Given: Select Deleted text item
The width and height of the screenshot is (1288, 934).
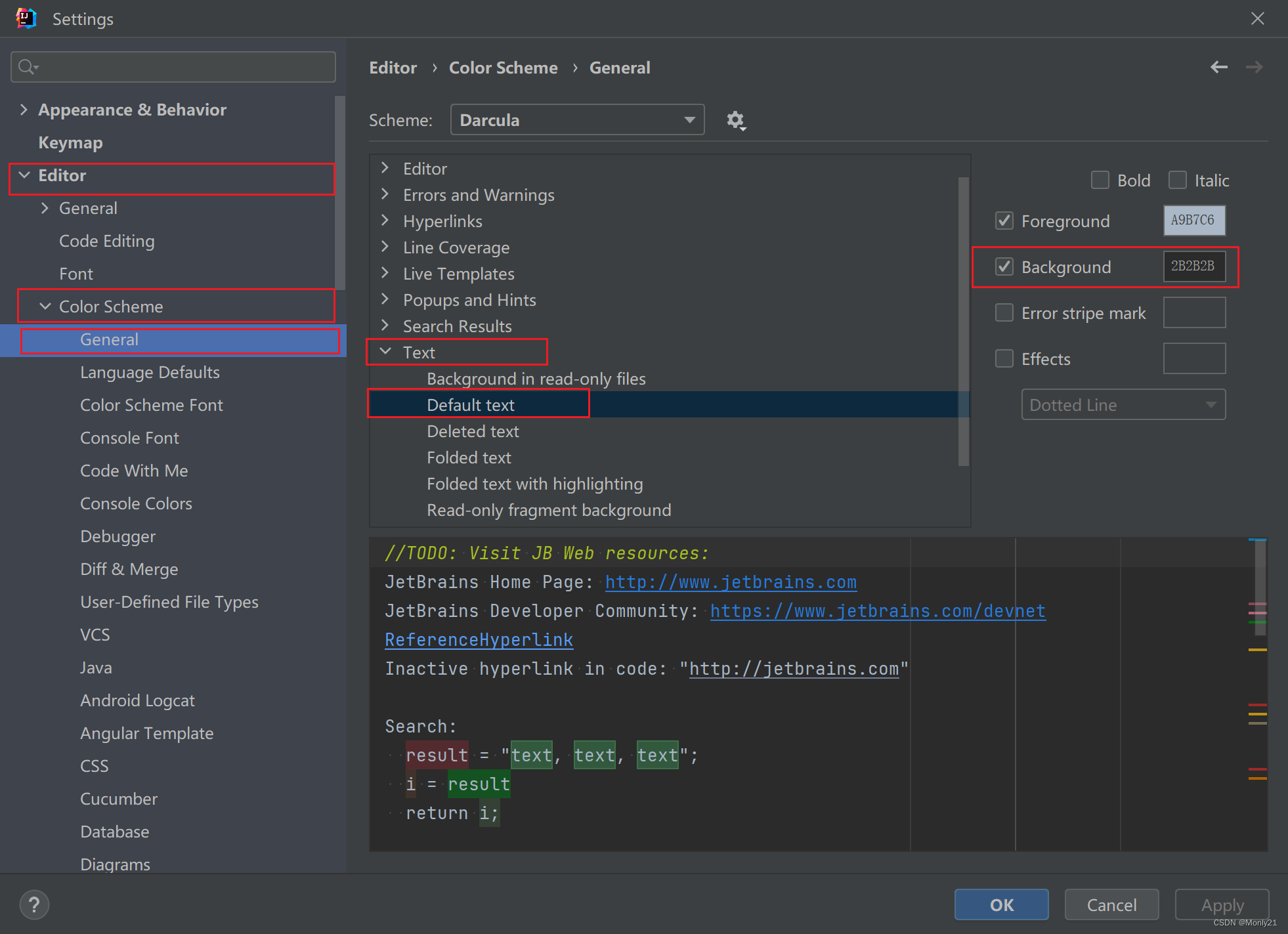Looking at the screenshot, I should 473,431.
